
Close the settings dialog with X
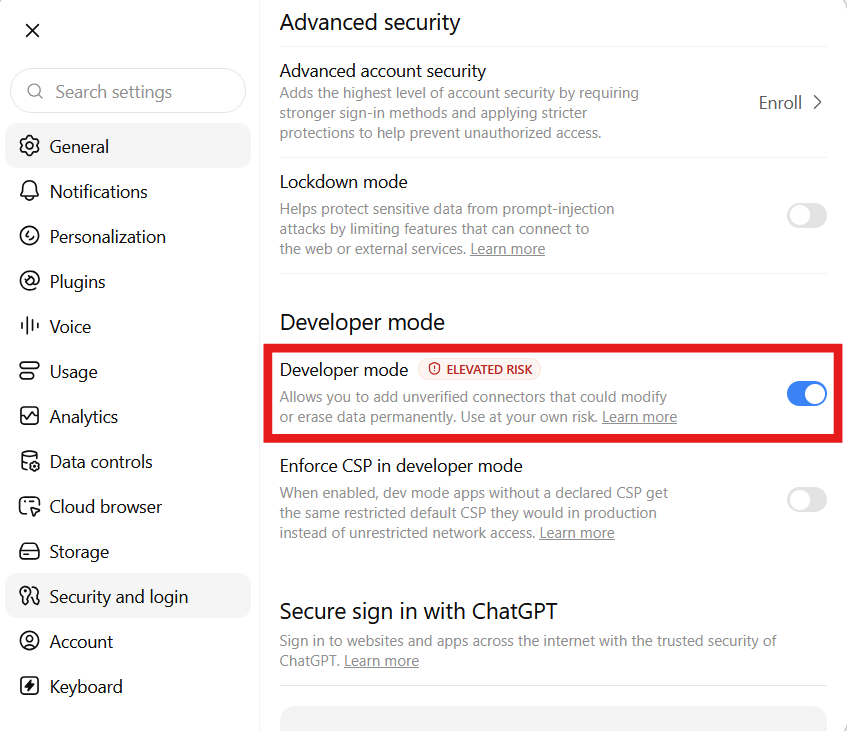pos(32,31)
